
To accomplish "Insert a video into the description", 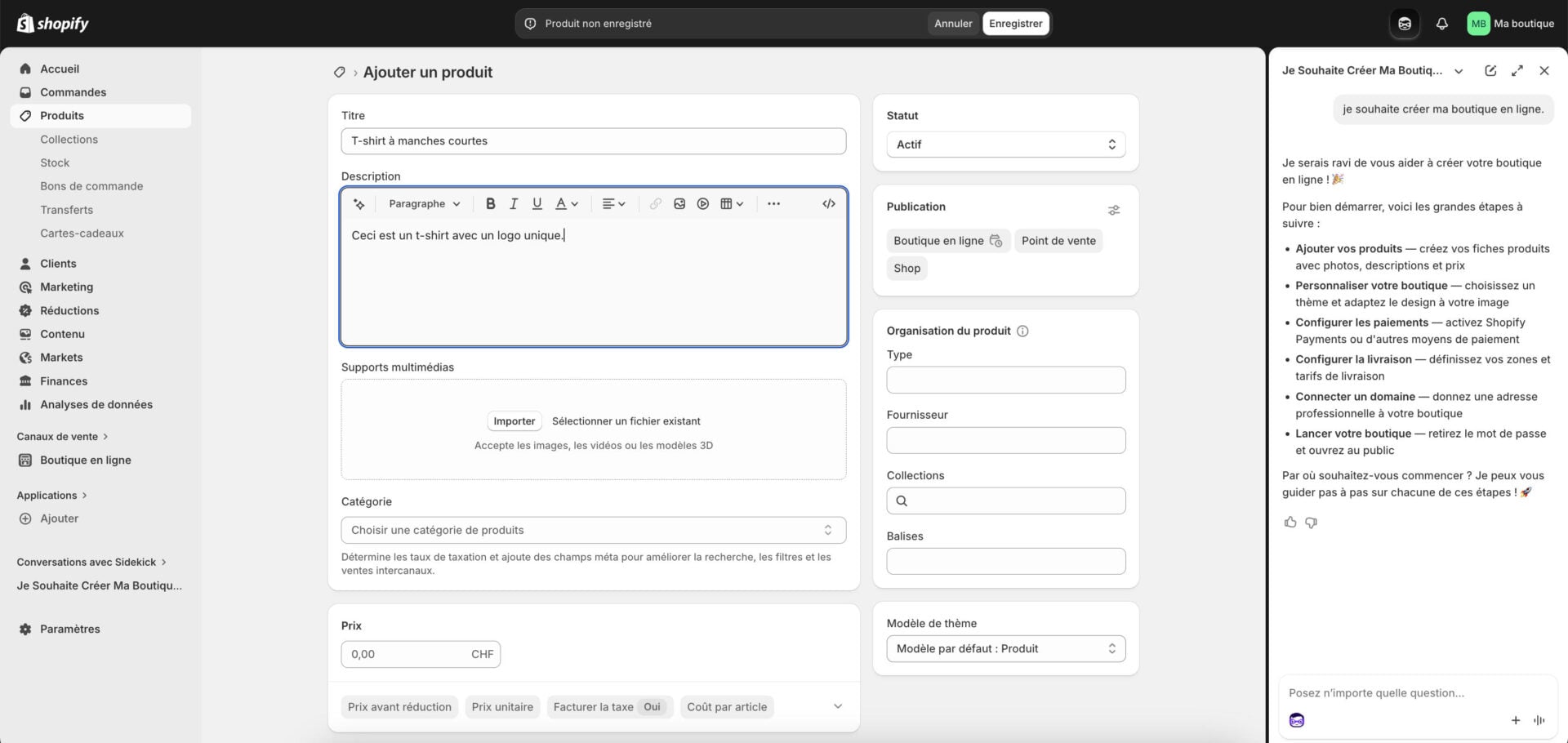I will (x=703, y=203).
